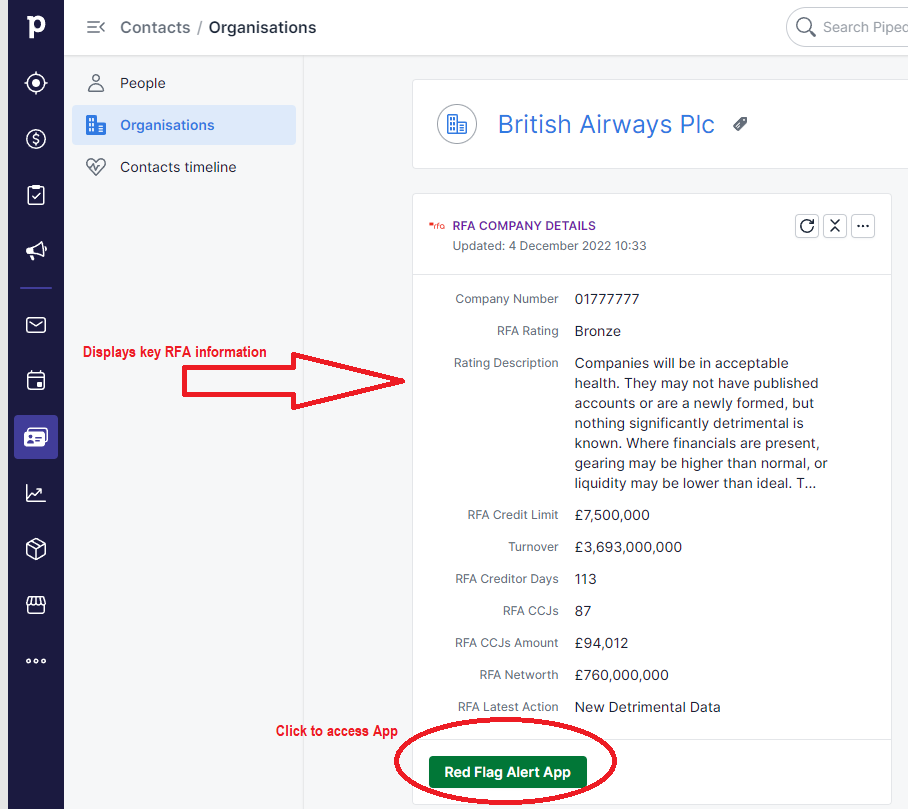Click Contacts breadcrumb link
The width and height of the screenshot is (908, 809).
(x=155, y=27)
